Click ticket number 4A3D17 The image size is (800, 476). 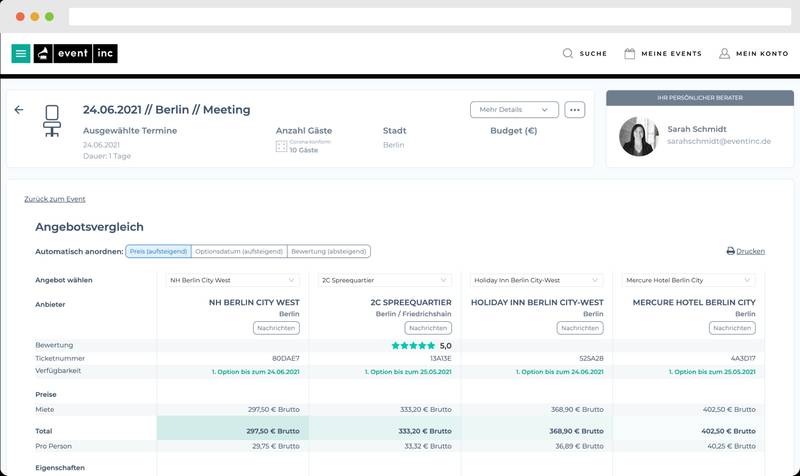pos(743,358)
